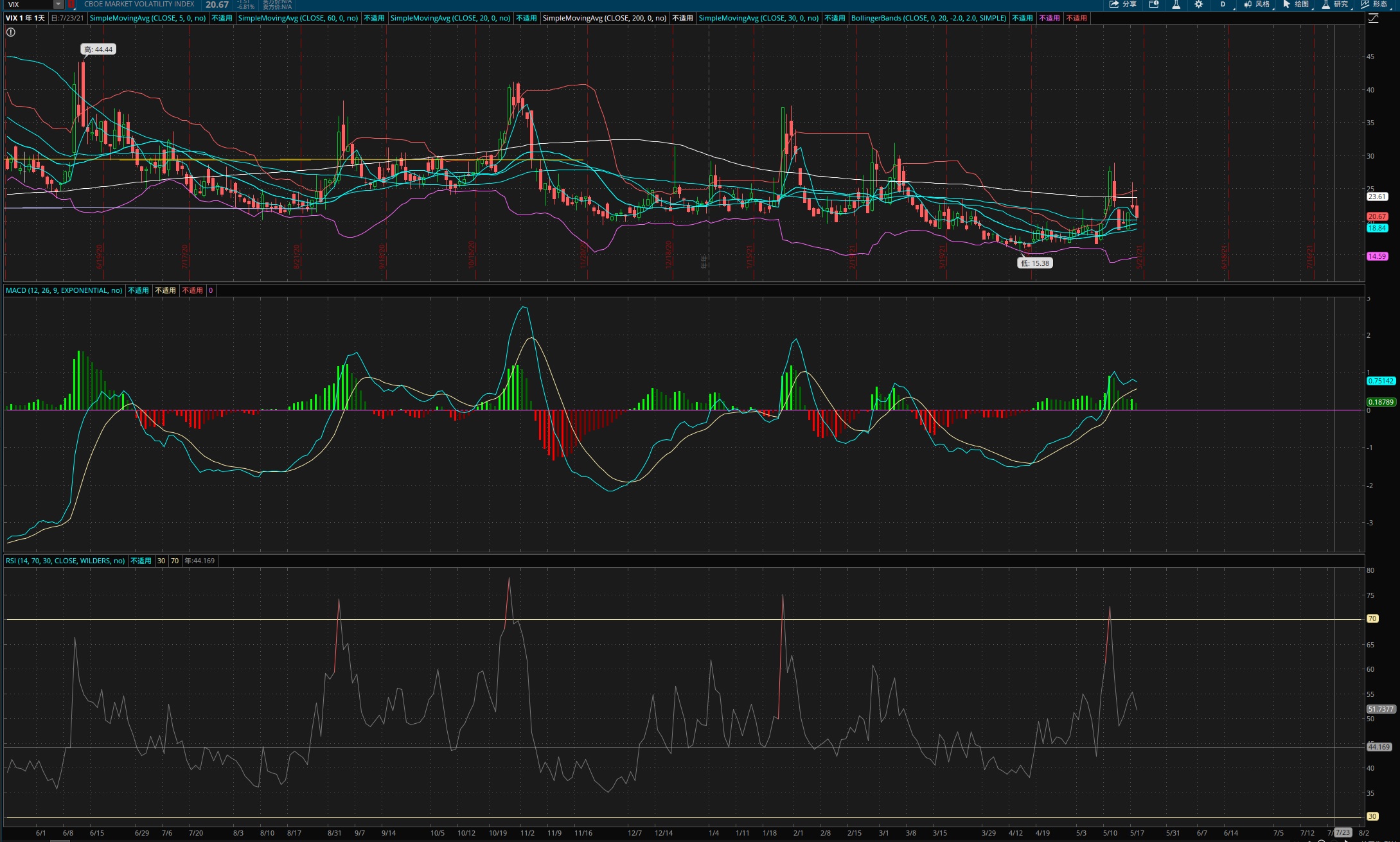Click the RSI (14, 70, 30, CLOSE, WILDERS, no) label
The height and width of the screenshot is (842, 1400).
pyautogui.click(x=66, y=561)
